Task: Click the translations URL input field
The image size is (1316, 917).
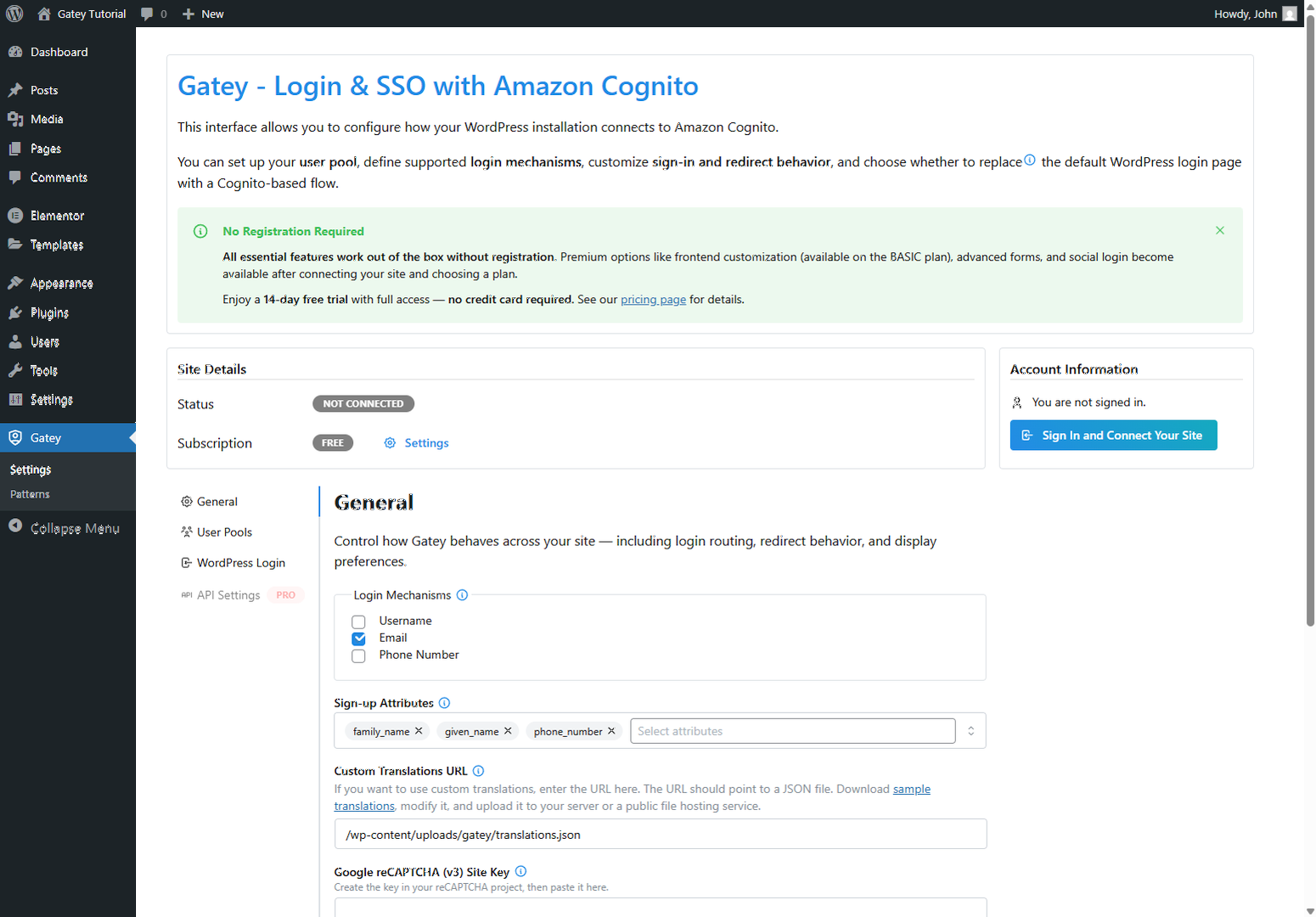Action: [661, 835]
